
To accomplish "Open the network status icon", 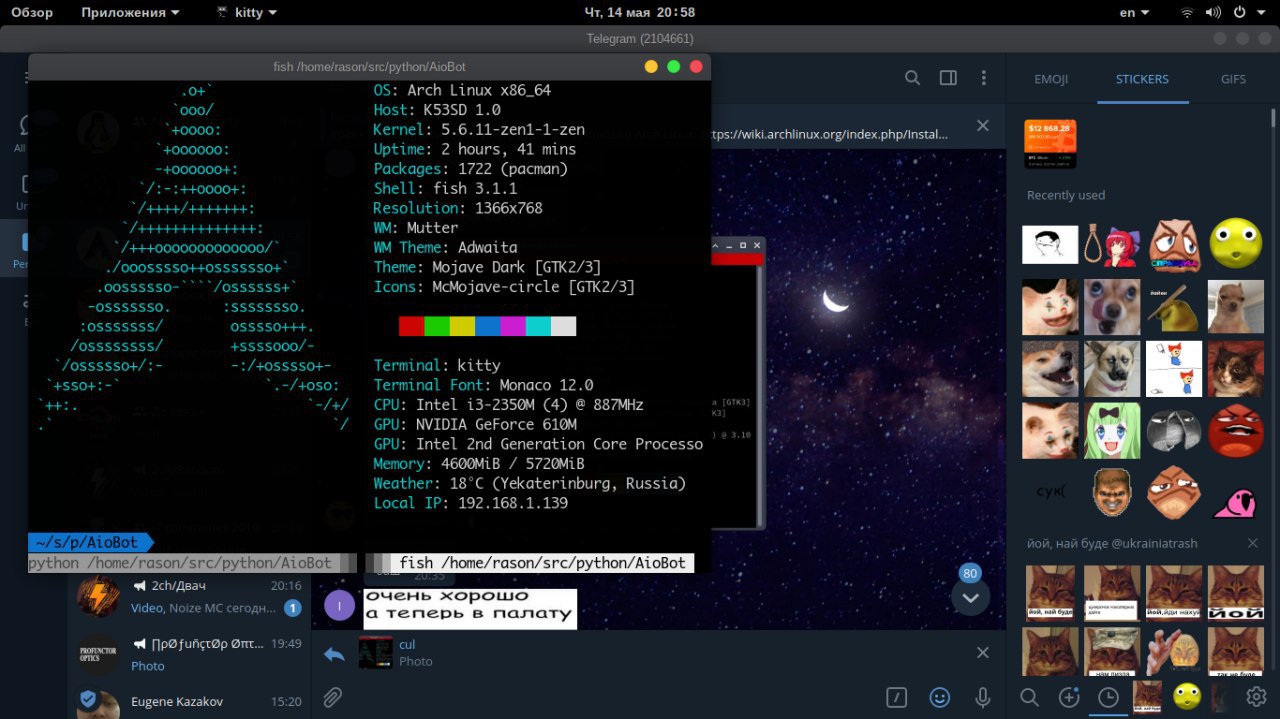I will [x=1187, y=12].
